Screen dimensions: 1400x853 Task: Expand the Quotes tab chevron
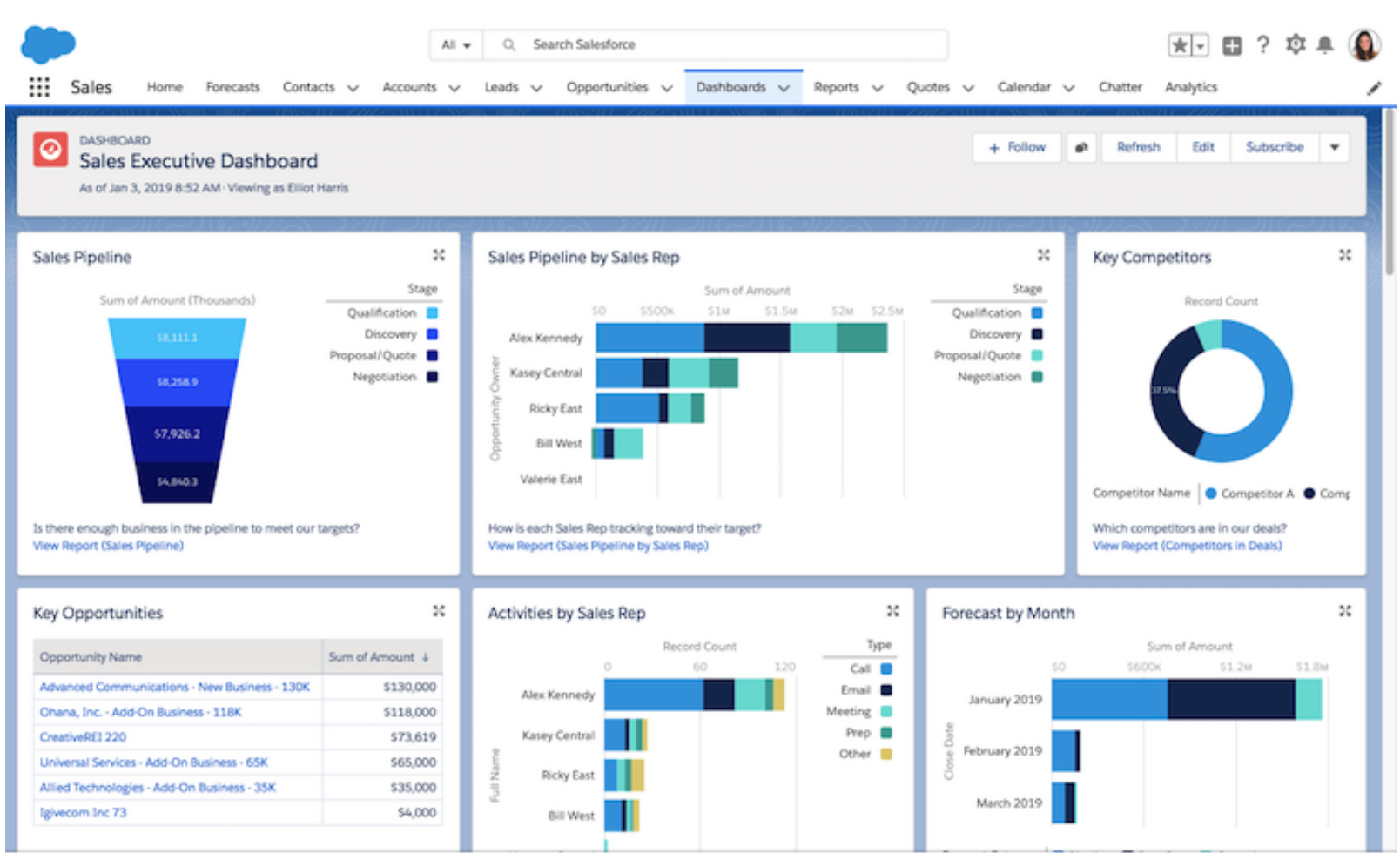click(x=968, y=88)
